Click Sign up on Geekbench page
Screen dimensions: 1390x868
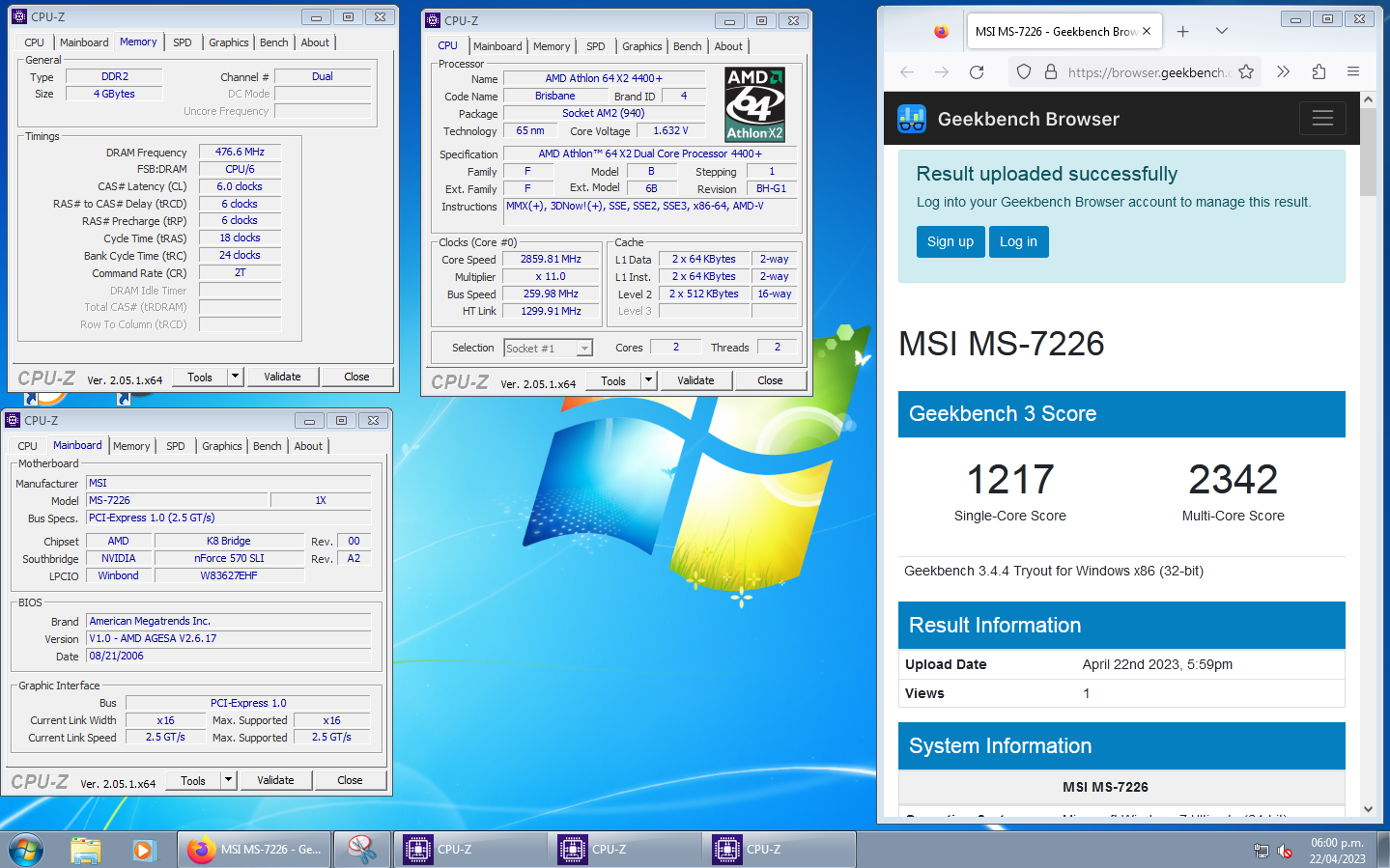pyautogui.click(x=950, y=241)
